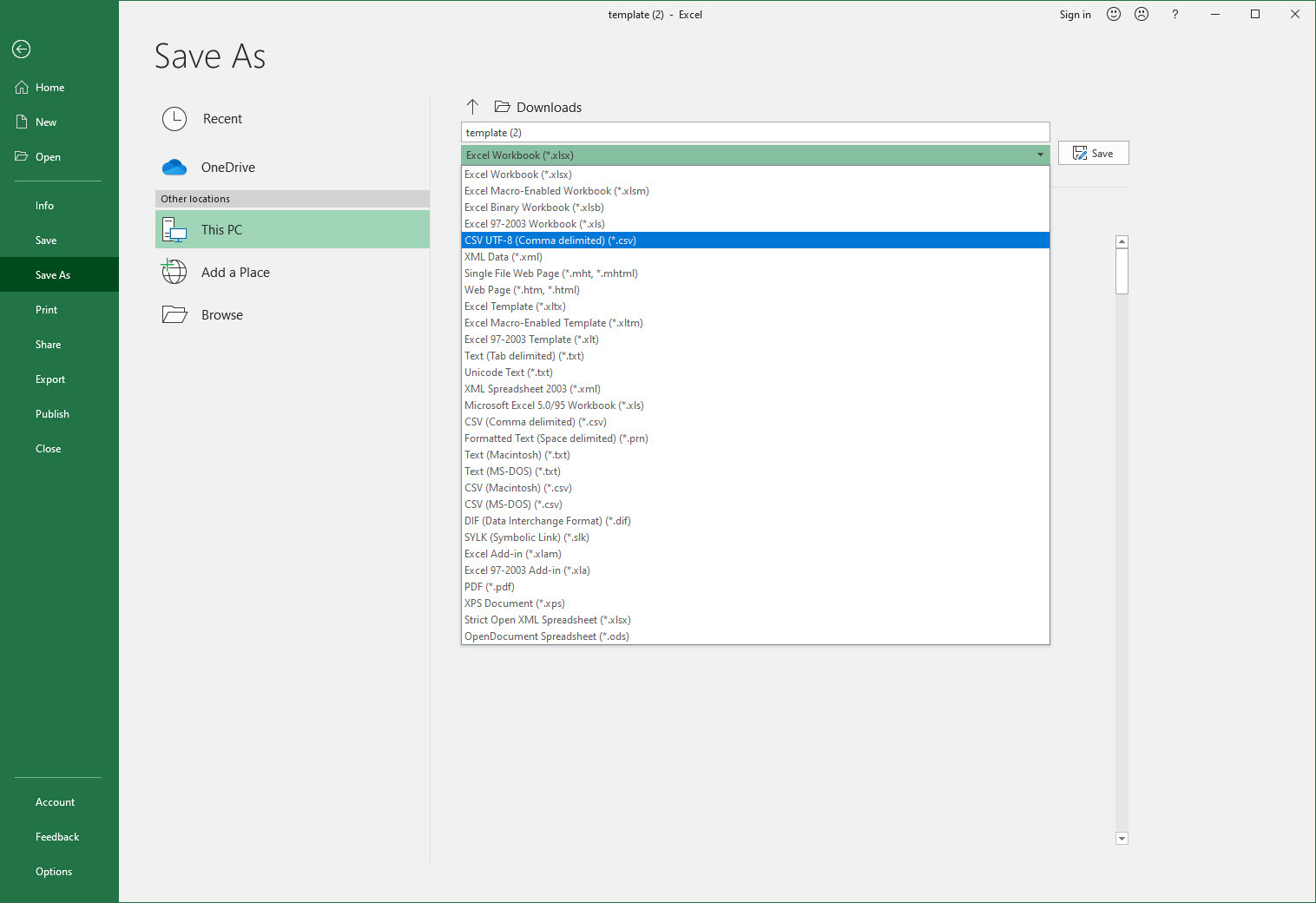Select Excel Add-in (*.xlam) option

[755, 554]
